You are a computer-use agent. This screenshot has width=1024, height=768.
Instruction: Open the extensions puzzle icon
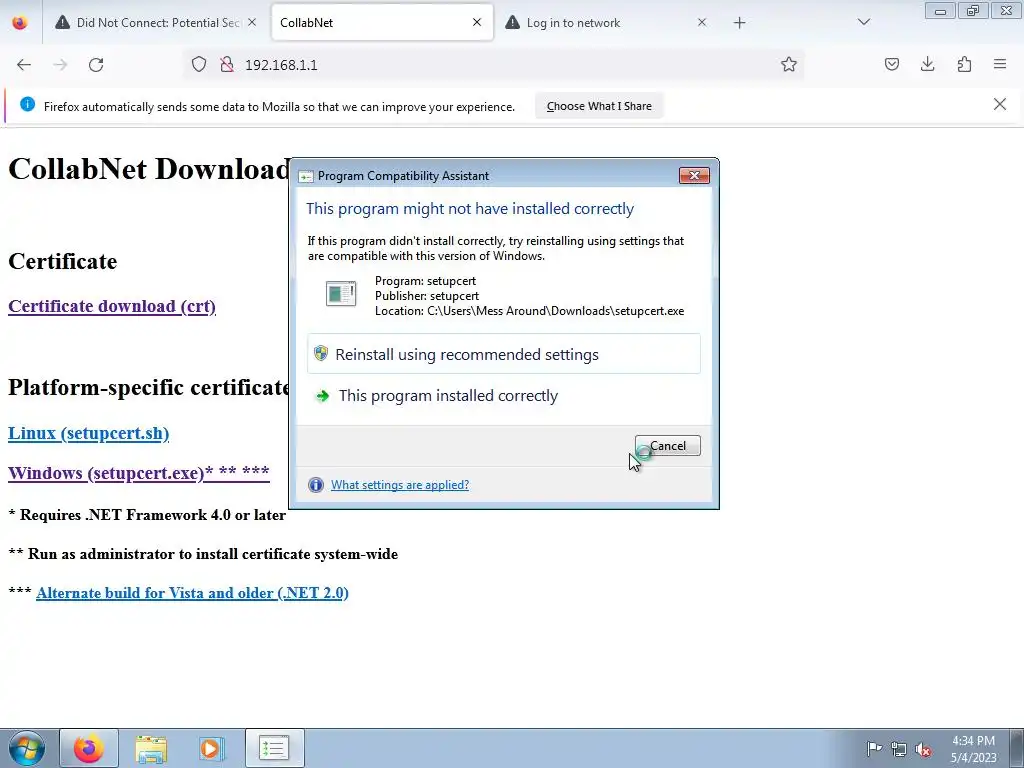coord(964,64)
